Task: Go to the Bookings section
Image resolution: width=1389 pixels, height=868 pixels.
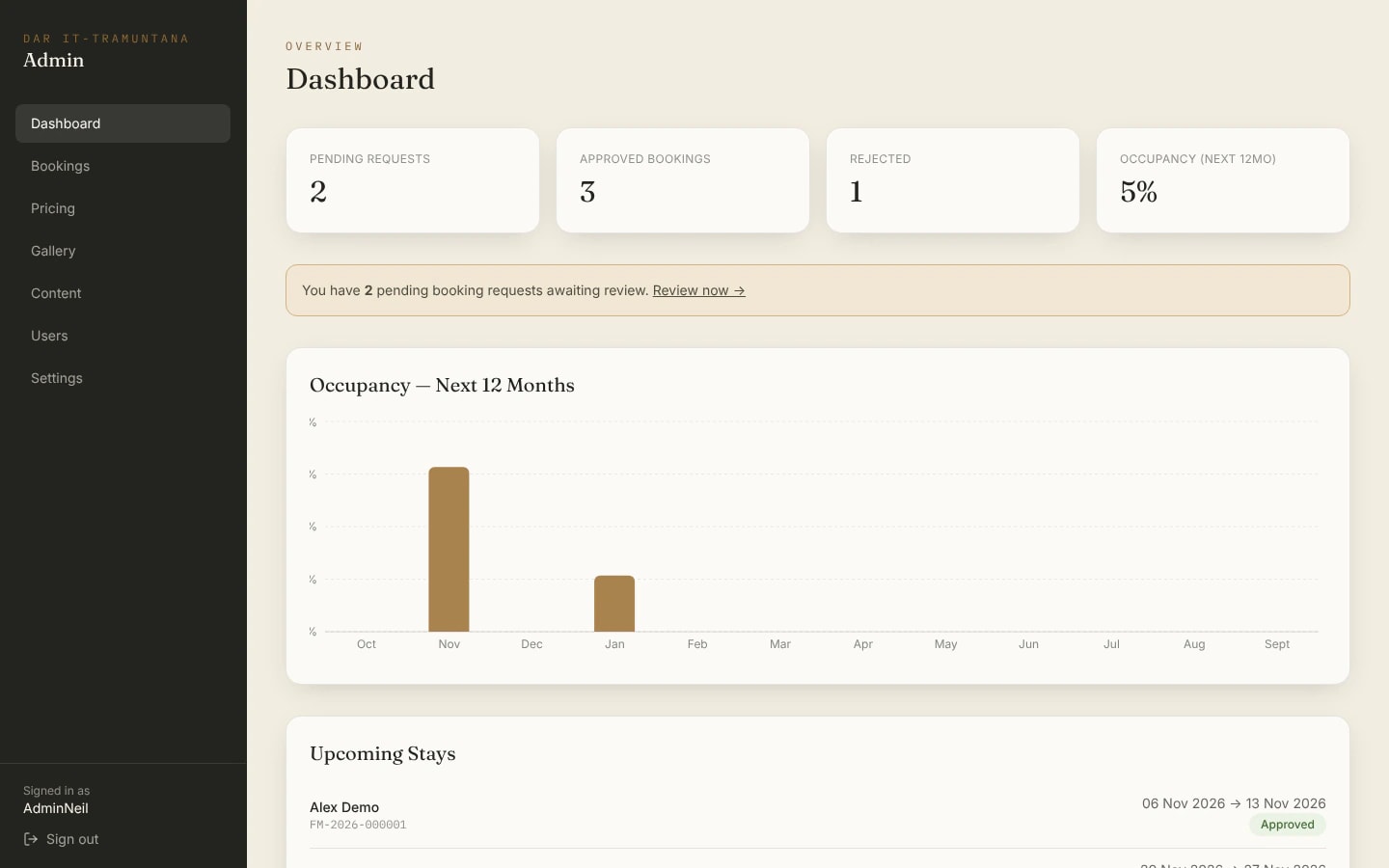Action: pyautogui.click(x=123, y=166)
